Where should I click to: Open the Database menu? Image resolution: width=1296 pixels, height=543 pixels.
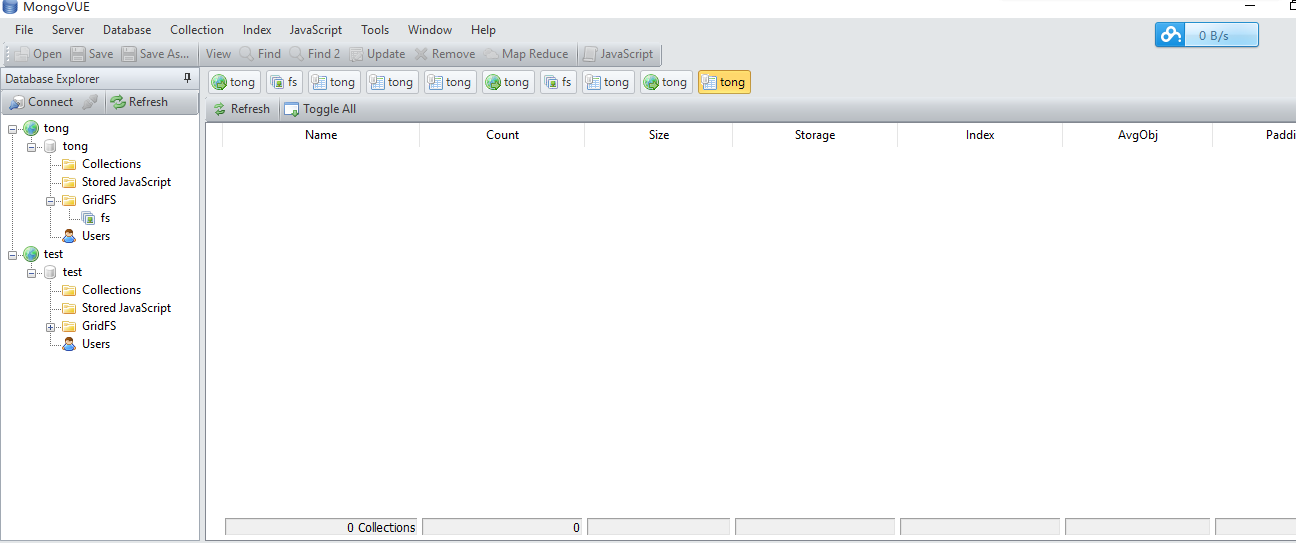point(127,30)
